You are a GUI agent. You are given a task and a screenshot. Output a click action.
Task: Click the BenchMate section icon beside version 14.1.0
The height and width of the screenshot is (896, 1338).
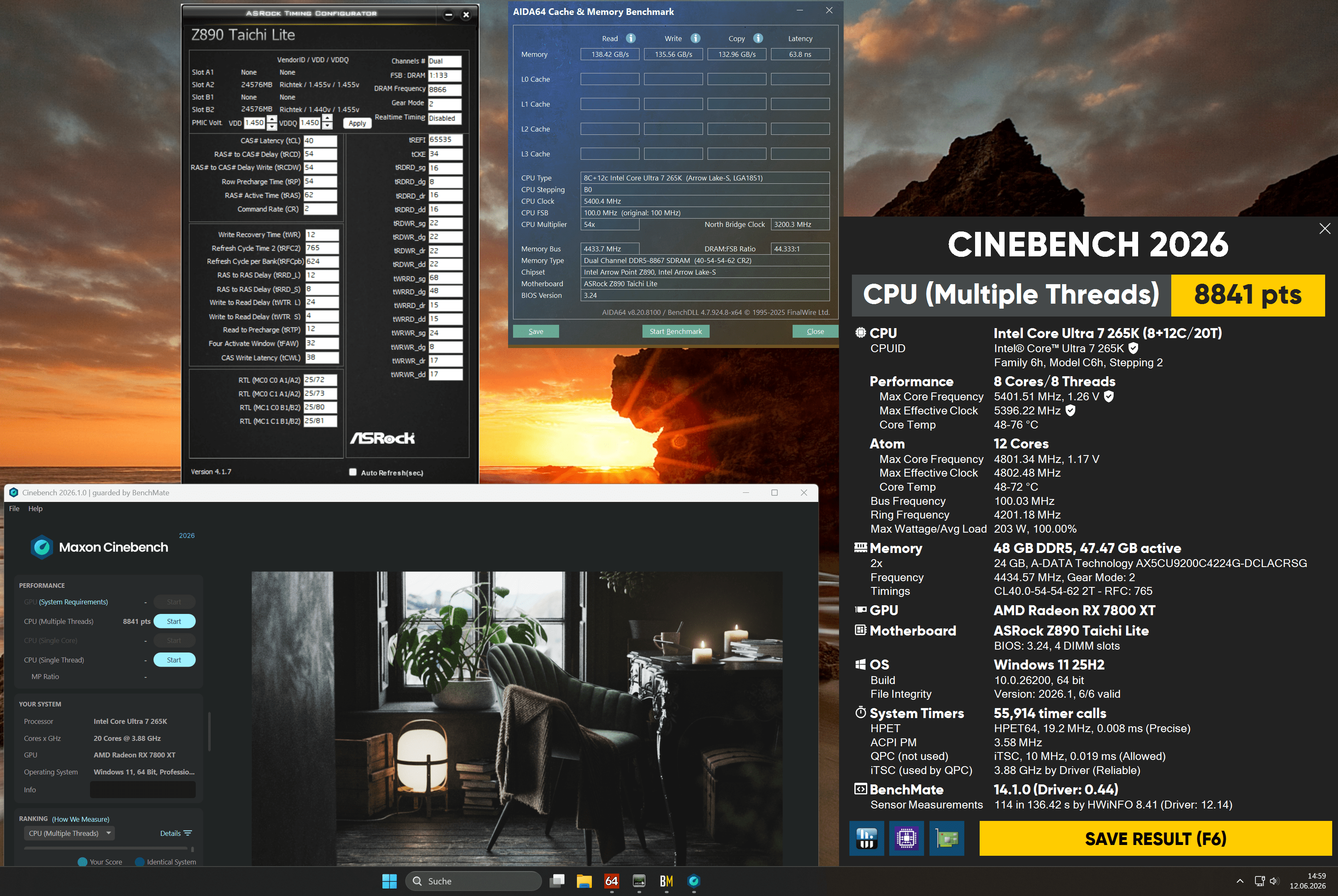pyautogui.click(x=860, y=789)
